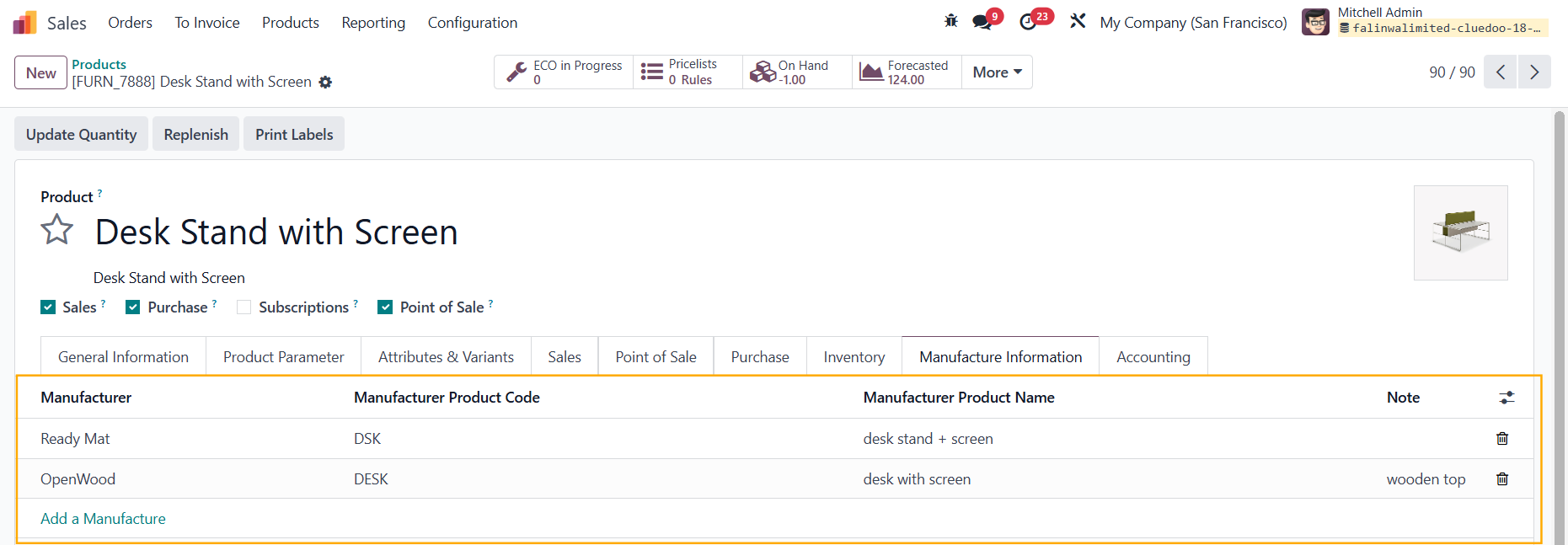The height and width of the screenshot is (545, 1568).
Task: Uncheck the Sales checkbox
Action: point(49,307)
